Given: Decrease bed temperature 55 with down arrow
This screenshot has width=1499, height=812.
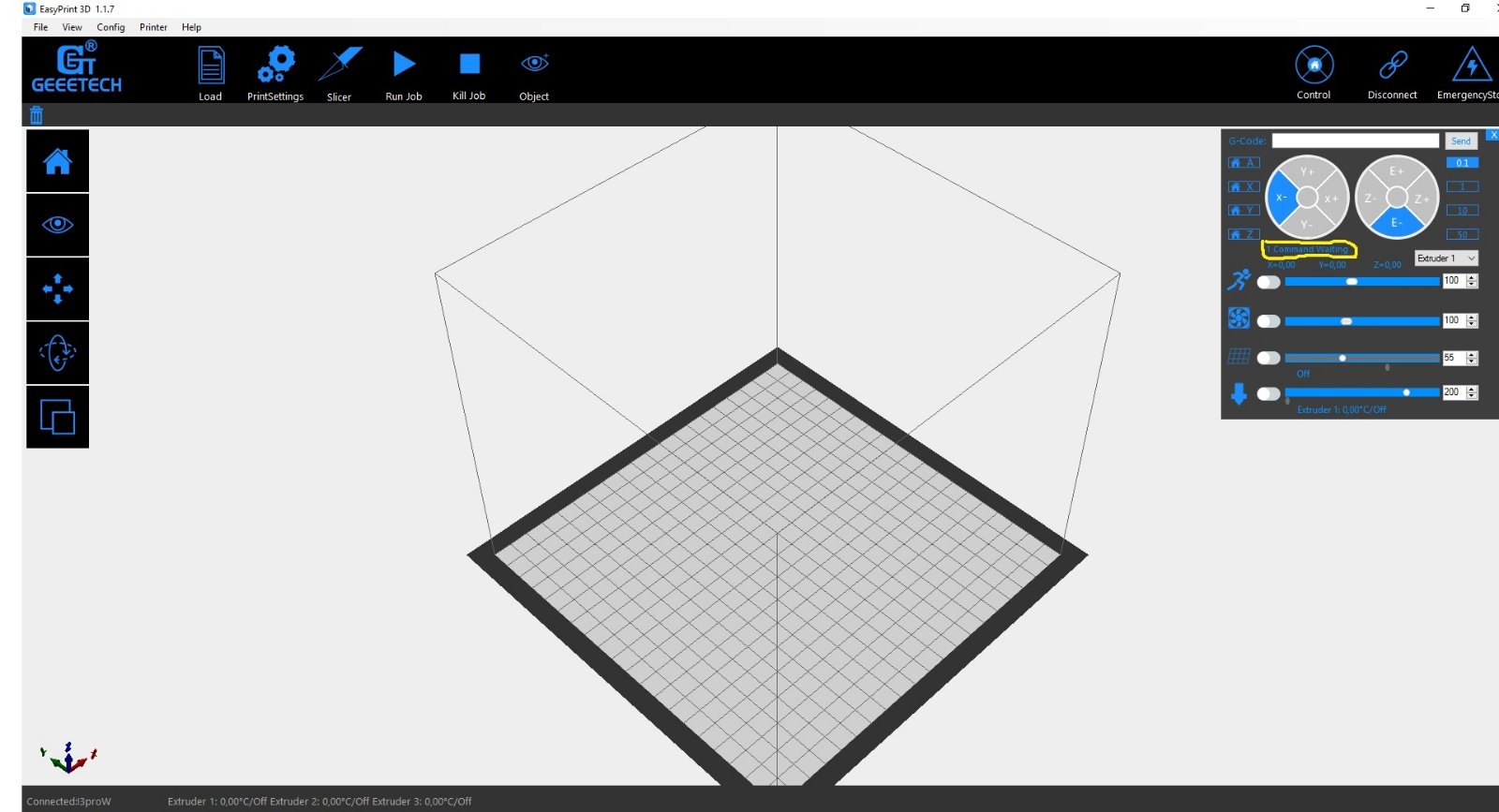Looking at the screenshot, I should coord(1472,362).
